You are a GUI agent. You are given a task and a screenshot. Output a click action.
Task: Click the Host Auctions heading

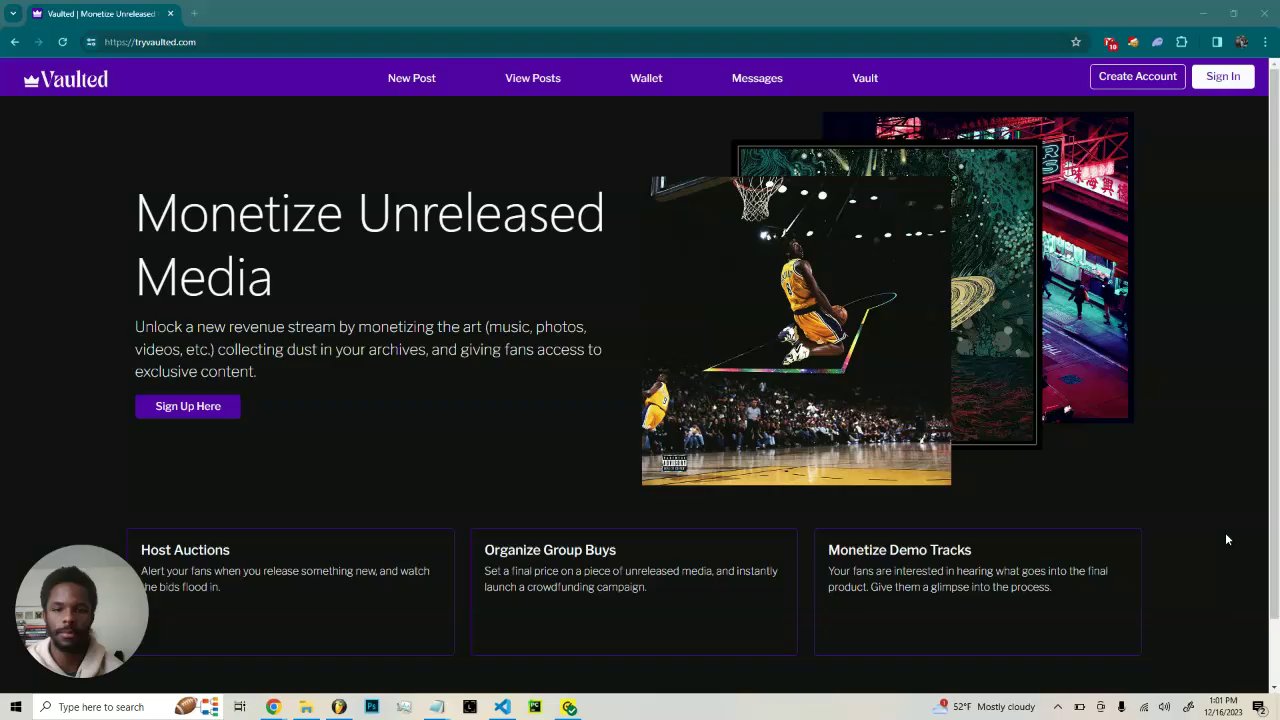point(185,550)
